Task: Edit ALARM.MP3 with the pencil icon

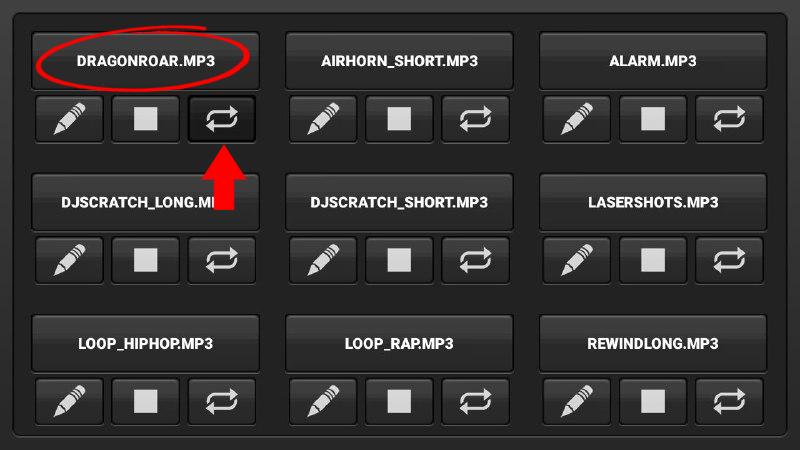Action: click(x=577, y=119)
